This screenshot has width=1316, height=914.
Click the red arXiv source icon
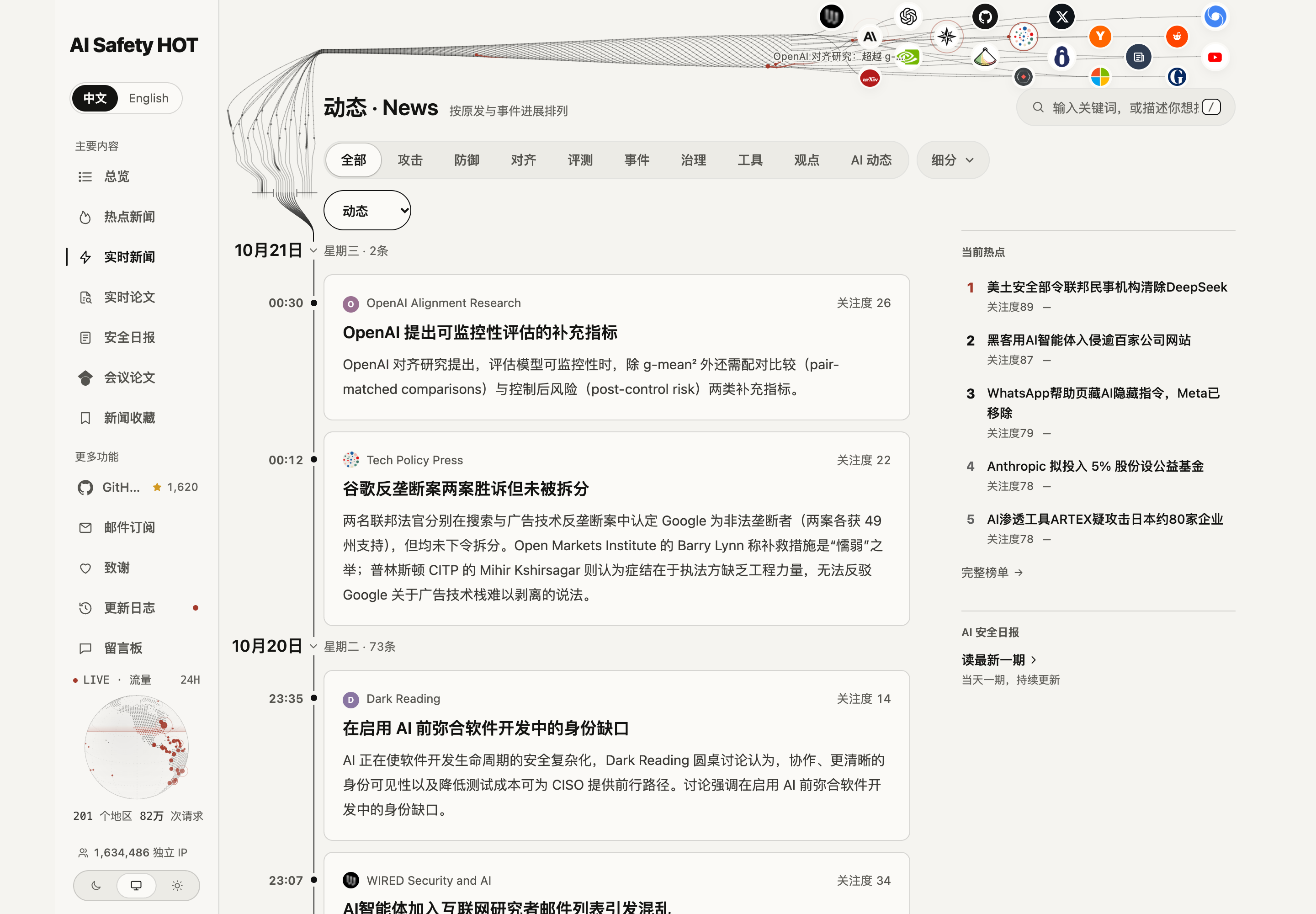pos(869,78)
